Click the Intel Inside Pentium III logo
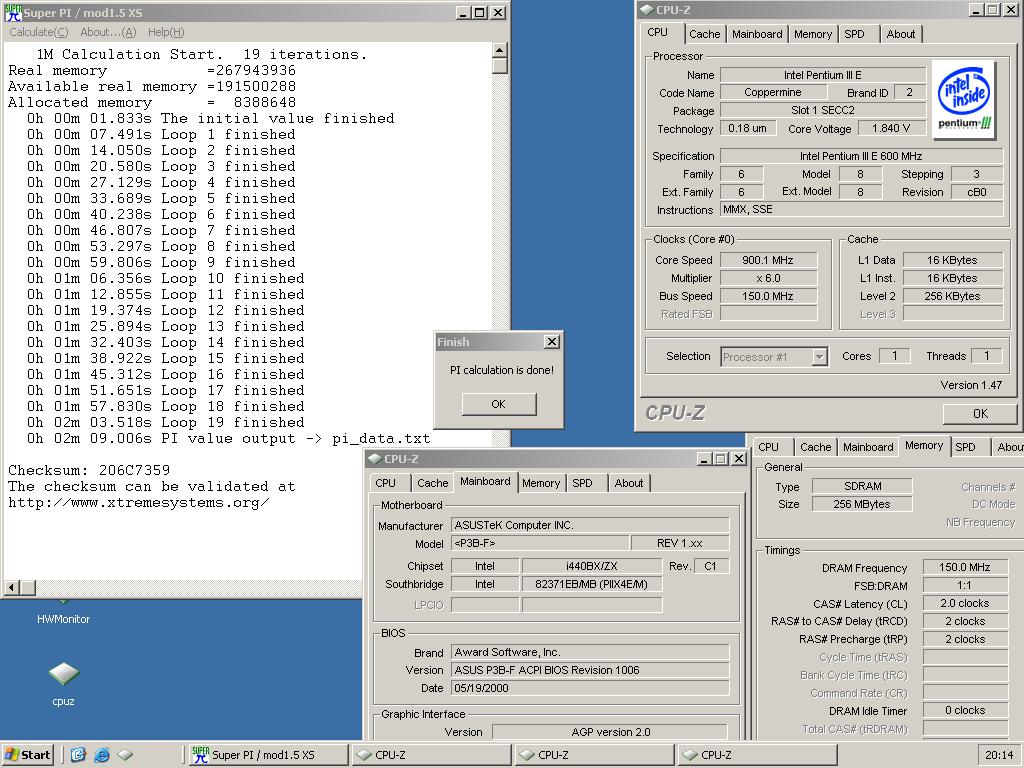The height and width of the screenshot is (768, 1024). 964,99
